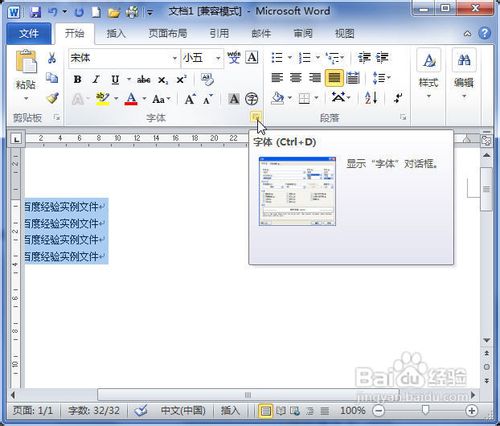Open the Change Case Aa dropdown
The height and width of the screenshot is (426, 500).
pyautogui.click(x=162, y=99)
